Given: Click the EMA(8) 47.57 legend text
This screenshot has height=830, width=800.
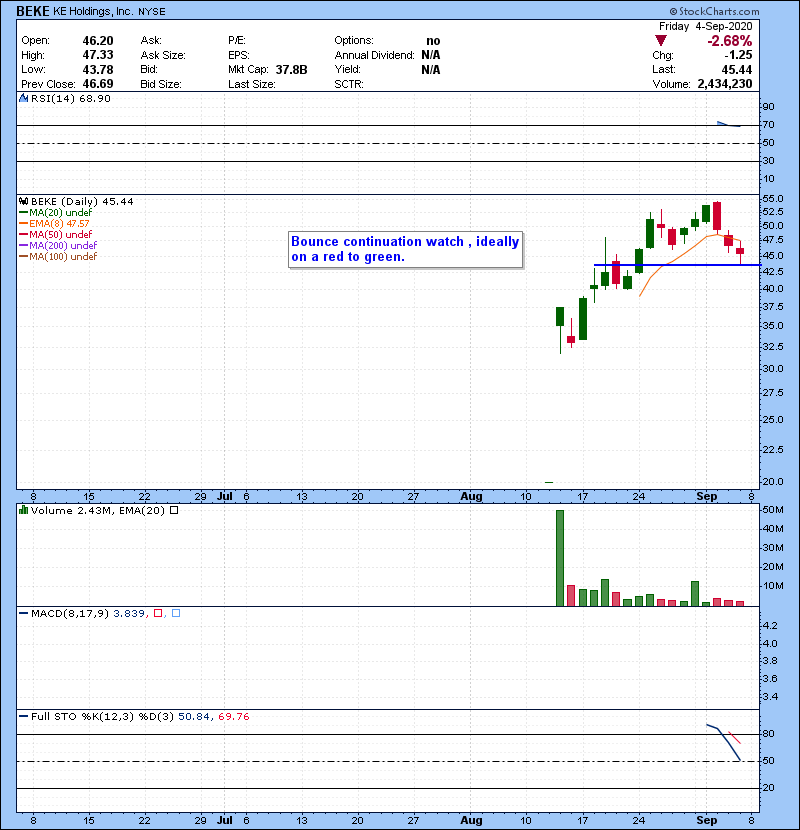Looking at the screenshot, I should tap(59, 223).
